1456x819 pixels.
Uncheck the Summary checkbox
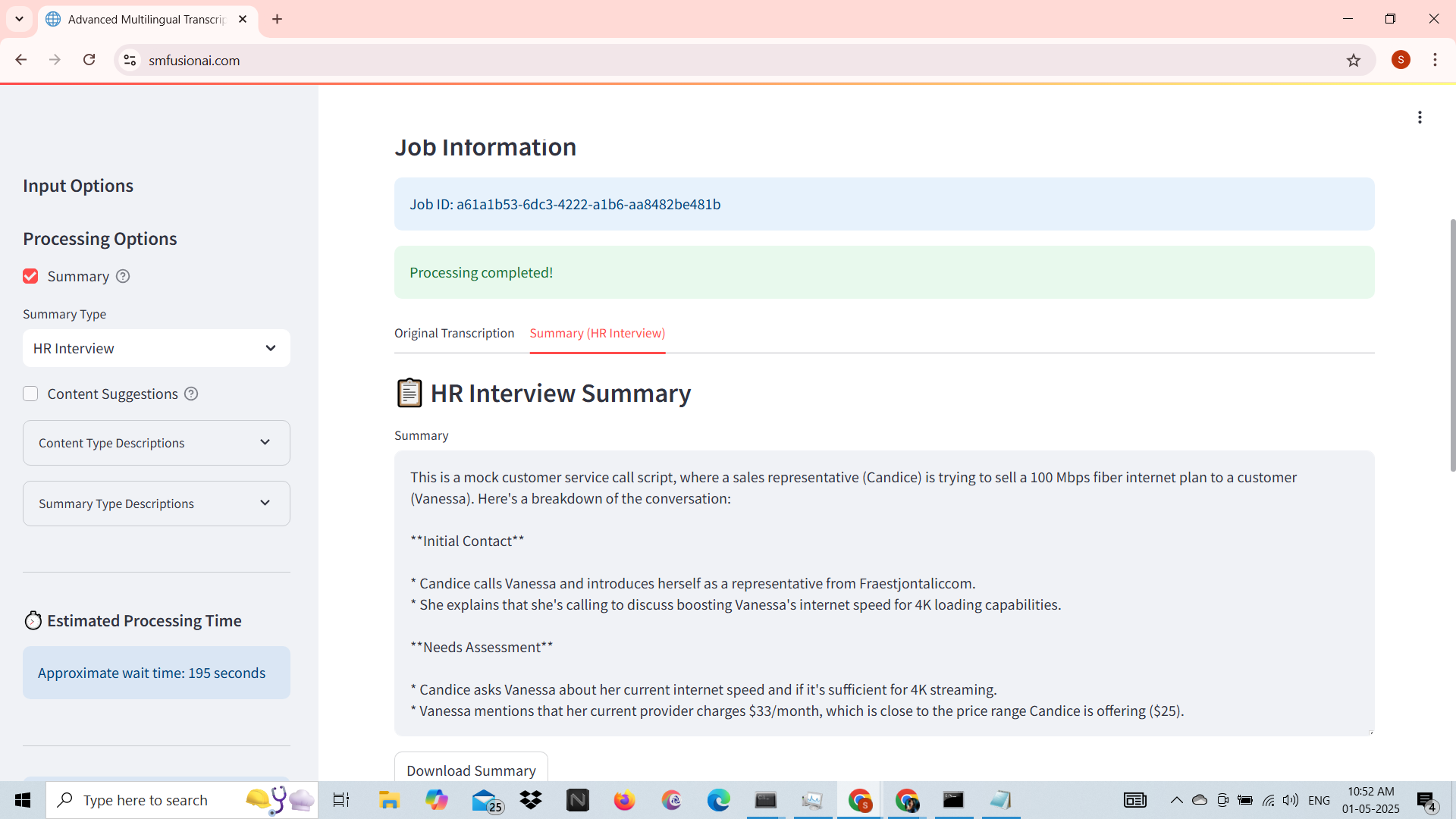pyautogui.click(x=30, y=277)
